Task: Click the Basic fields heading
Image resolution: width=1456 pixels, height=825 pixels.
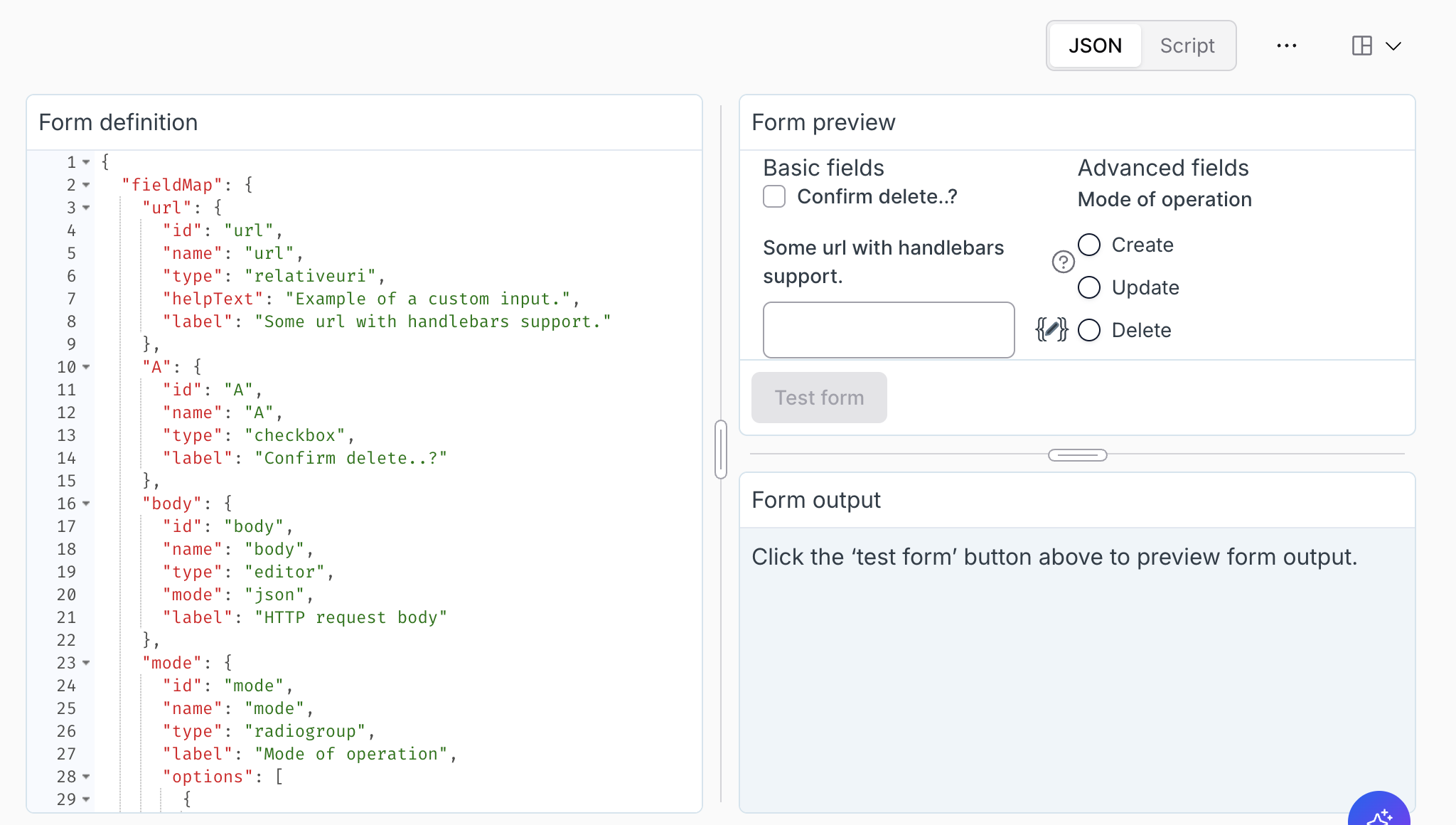Action: coord(823,168)
